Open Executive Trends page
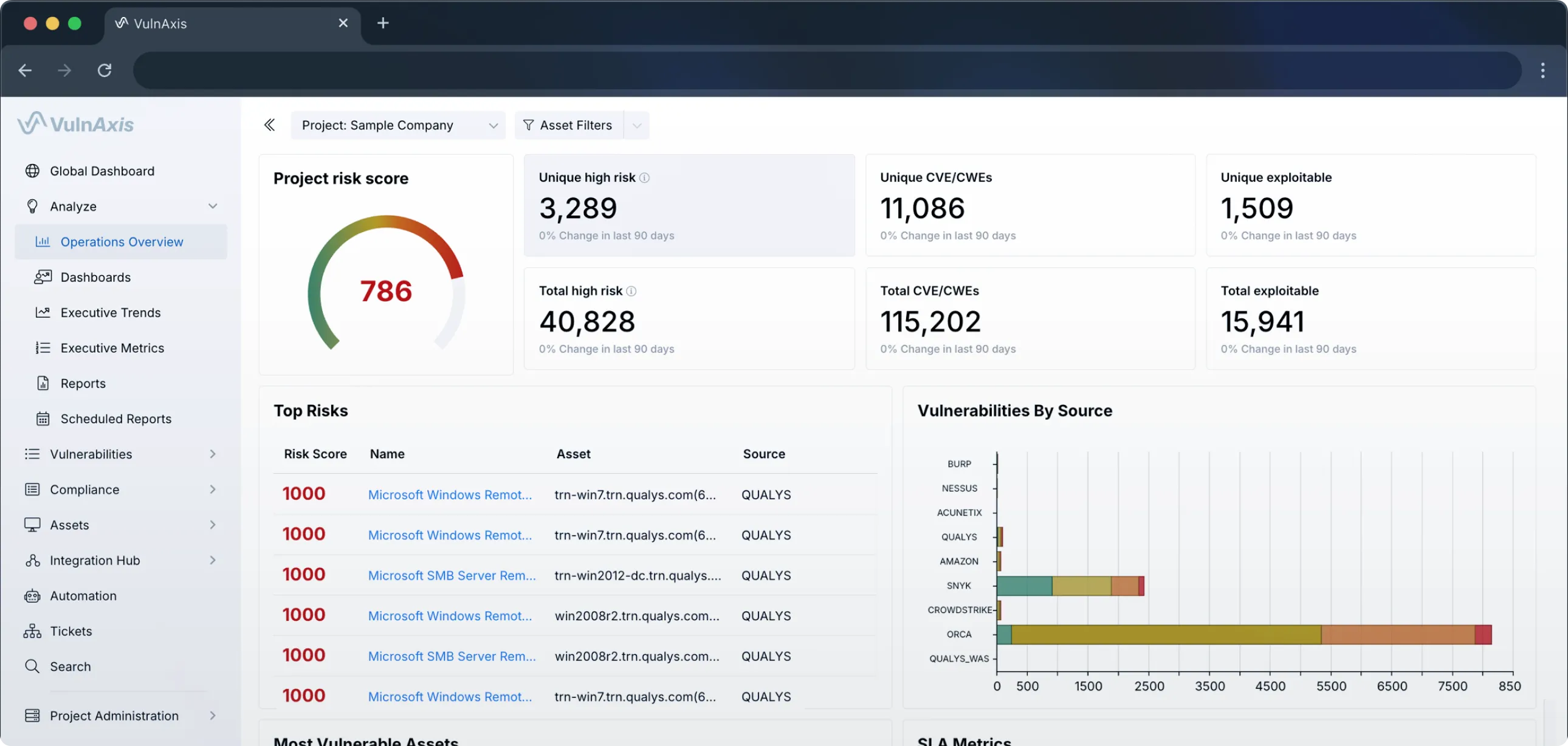The image size is (1568, 746). [x=110, y=313]
